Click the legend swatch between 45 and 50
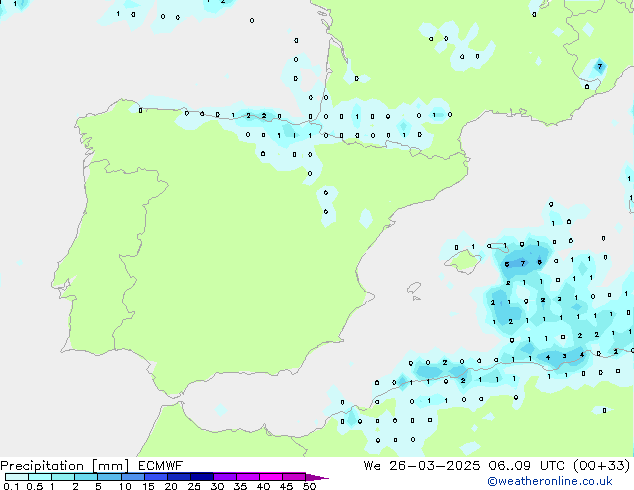Viewport: 634px width, 490px height. click(294, 477)
